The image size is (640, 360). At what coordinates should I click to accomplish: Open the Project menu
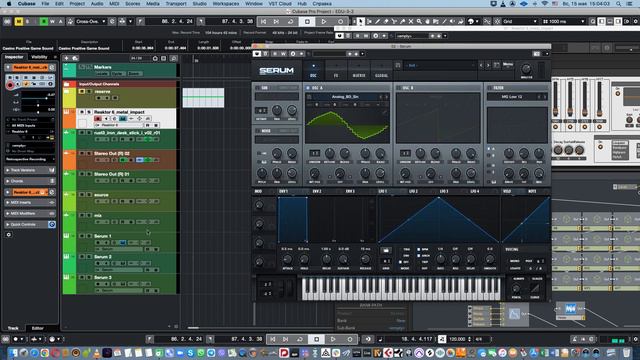click(x=77, y=4)
